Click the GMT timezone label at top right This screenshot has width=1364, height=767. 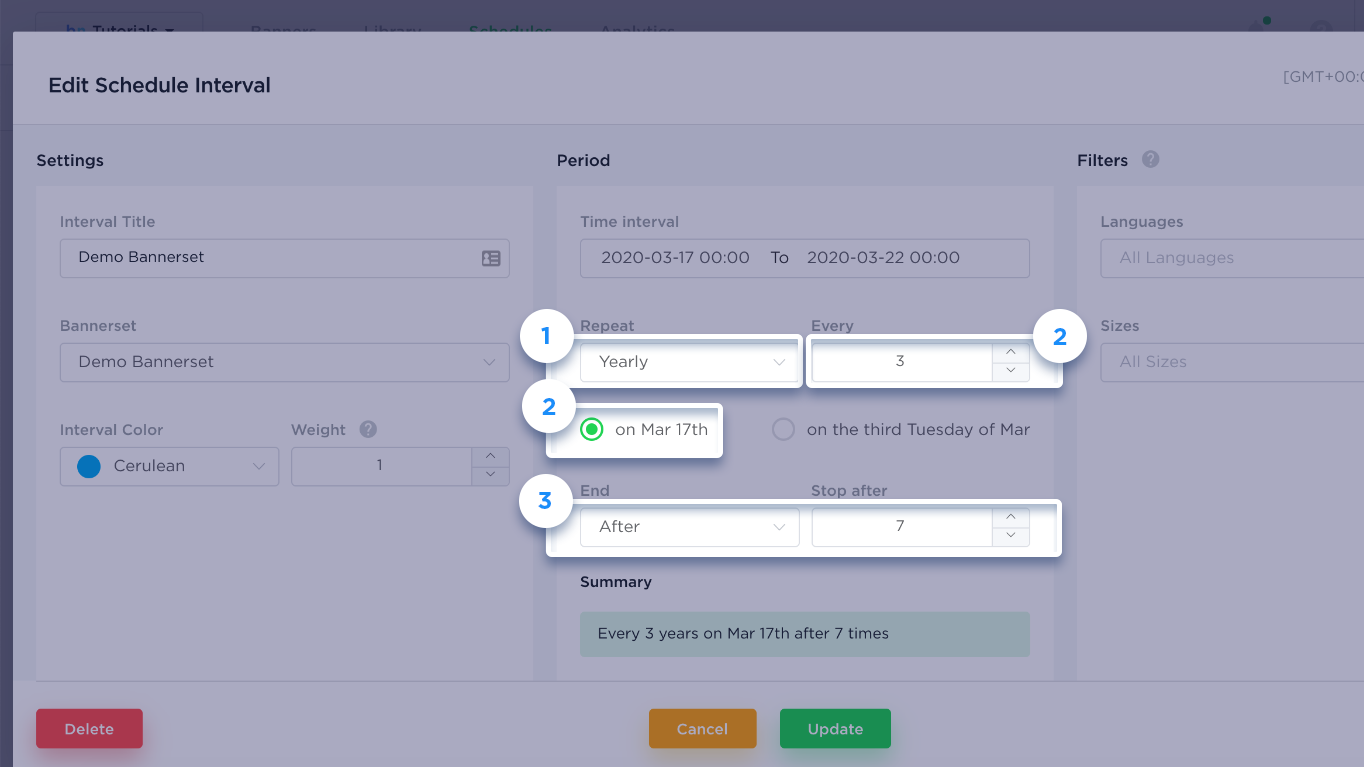(x=1323, y=77)
